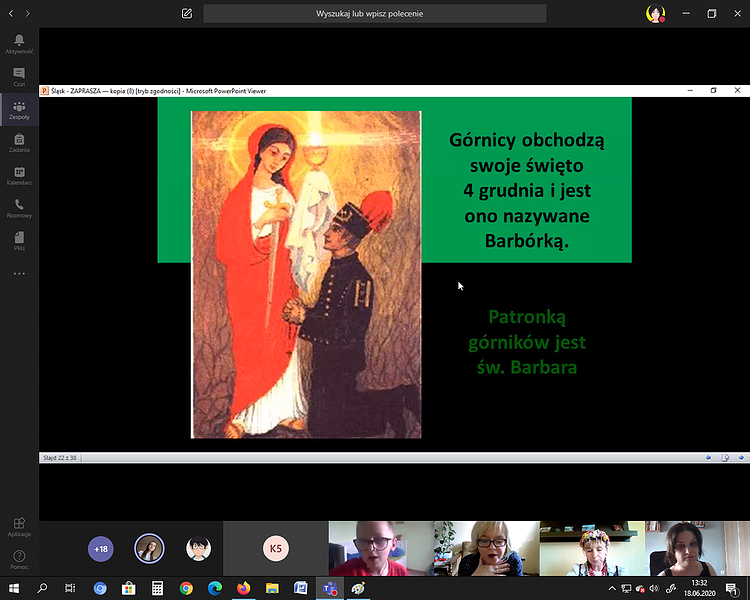Go to Zespoły teams view
This screenshot has height=600, width=750.
pos(19,110)
